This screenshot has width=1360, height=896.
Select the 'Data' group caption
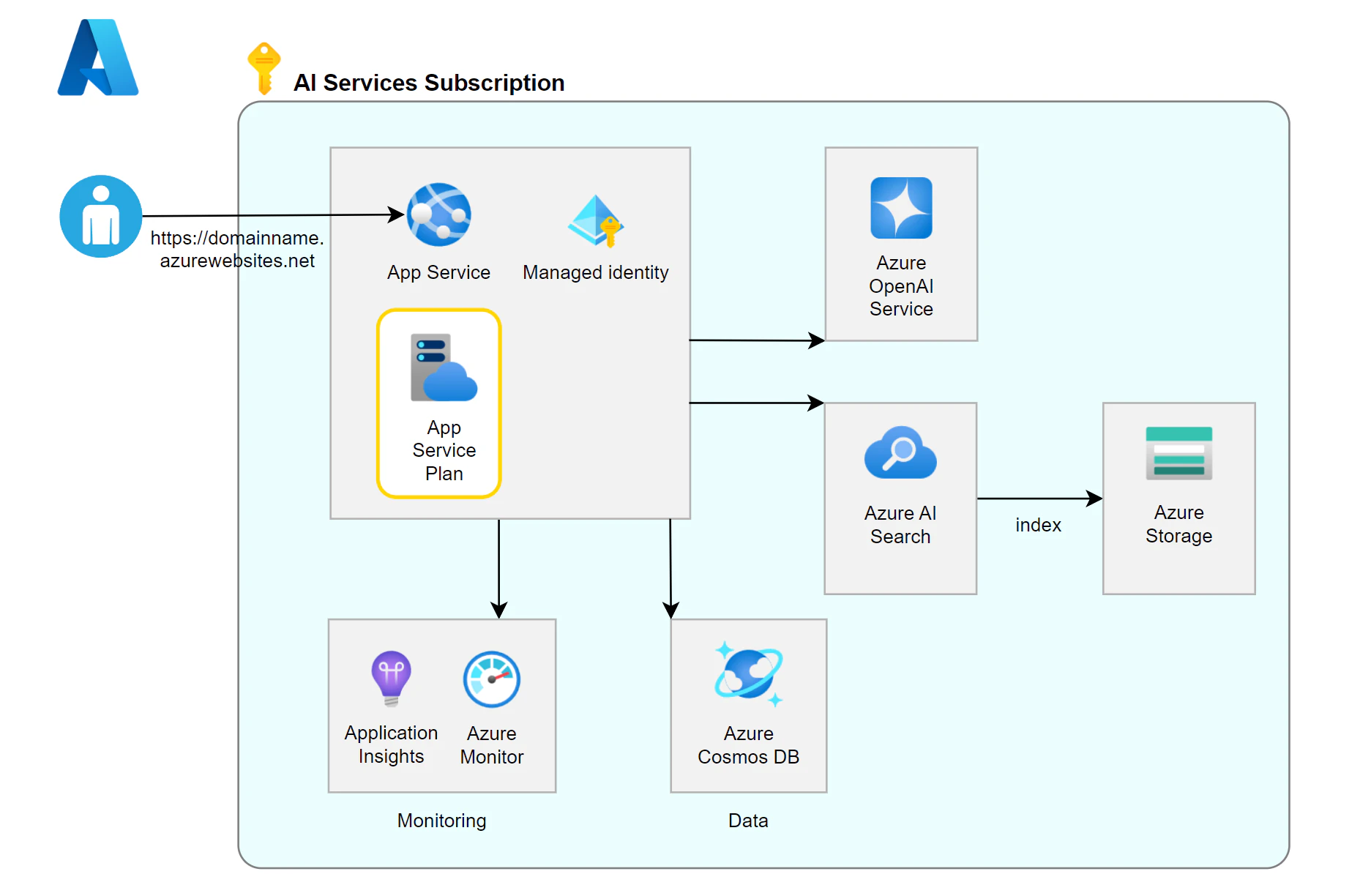[x=748, y=821]
